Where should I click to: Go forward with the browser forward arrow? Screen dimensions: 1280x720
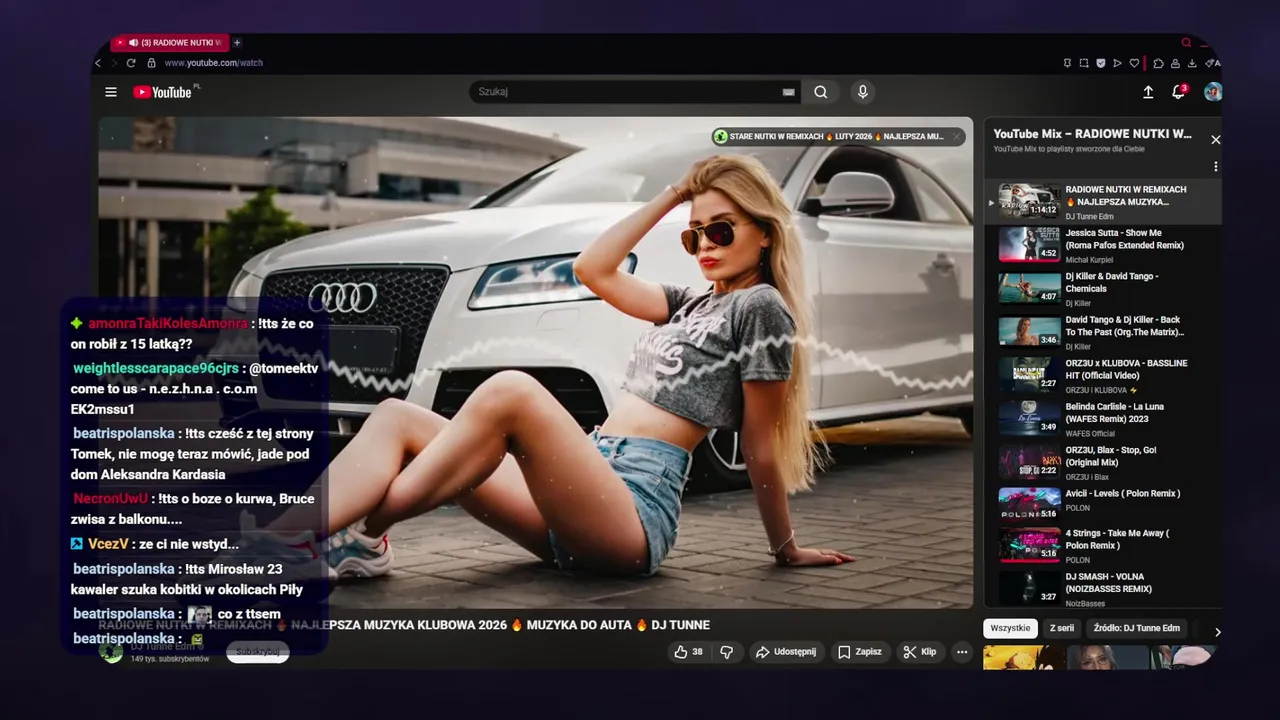[x=114, y=63]
